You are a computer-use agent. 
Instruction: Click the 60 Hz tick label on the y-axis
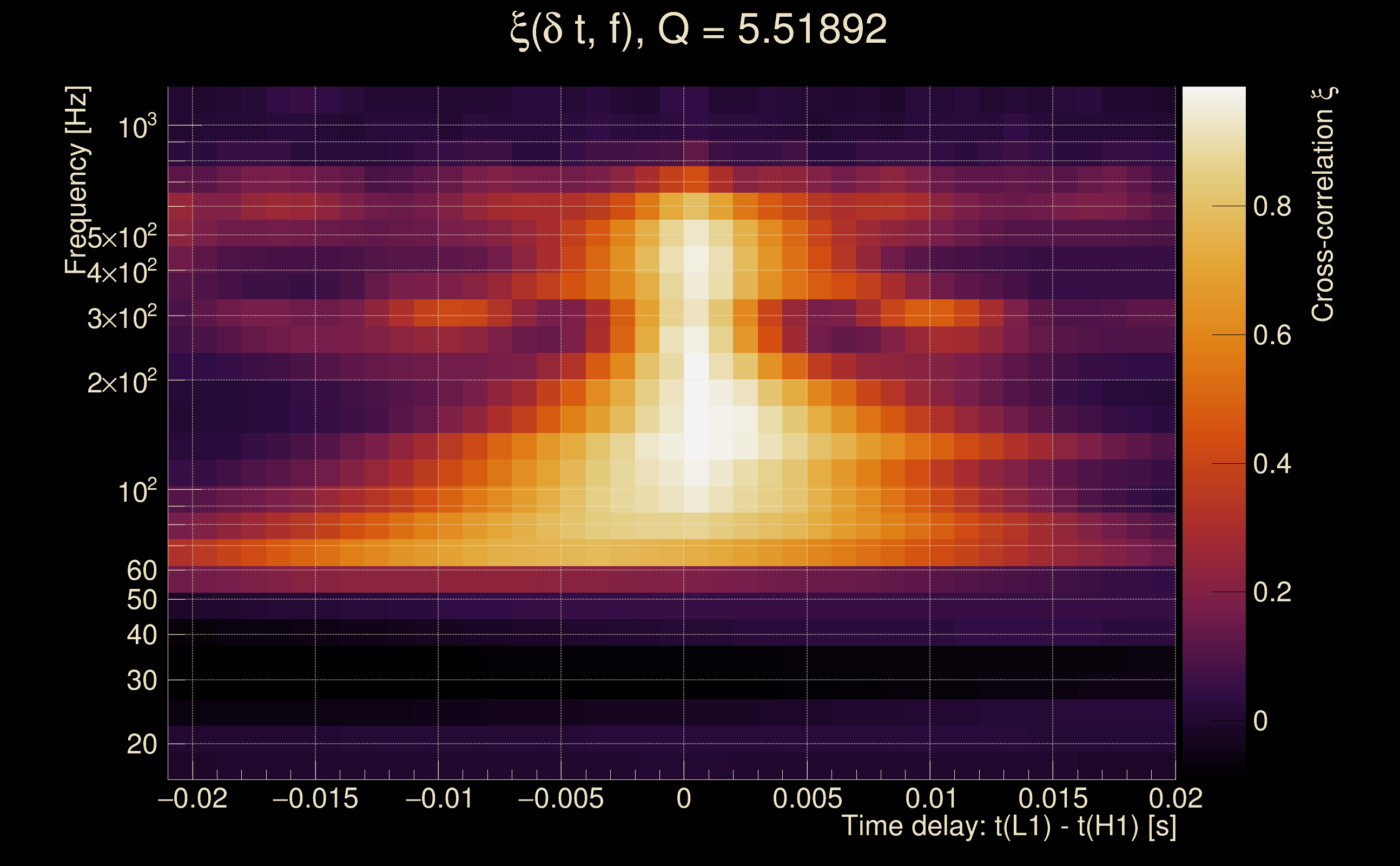[x=141, y=570]
